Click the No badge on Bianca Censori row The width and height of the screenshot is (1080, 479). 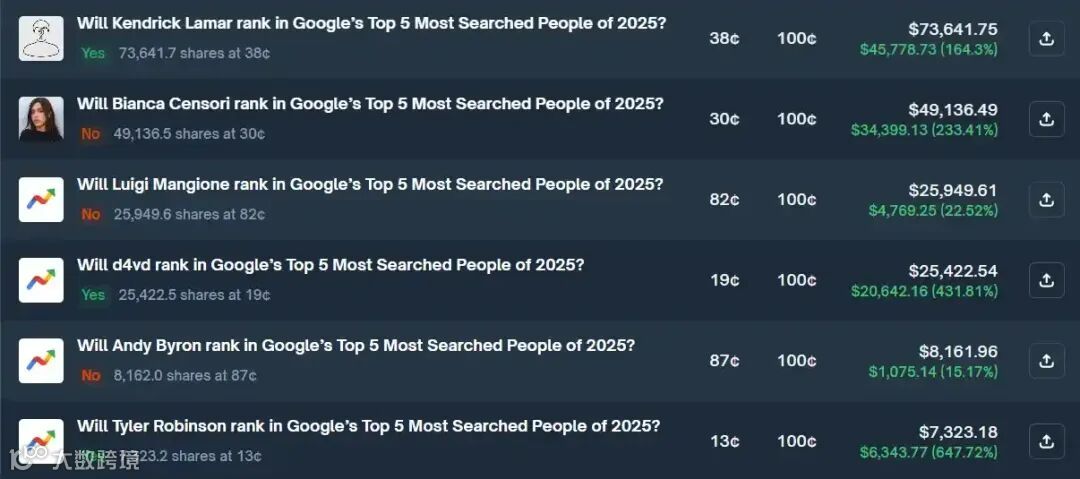[x=91, y=133]
